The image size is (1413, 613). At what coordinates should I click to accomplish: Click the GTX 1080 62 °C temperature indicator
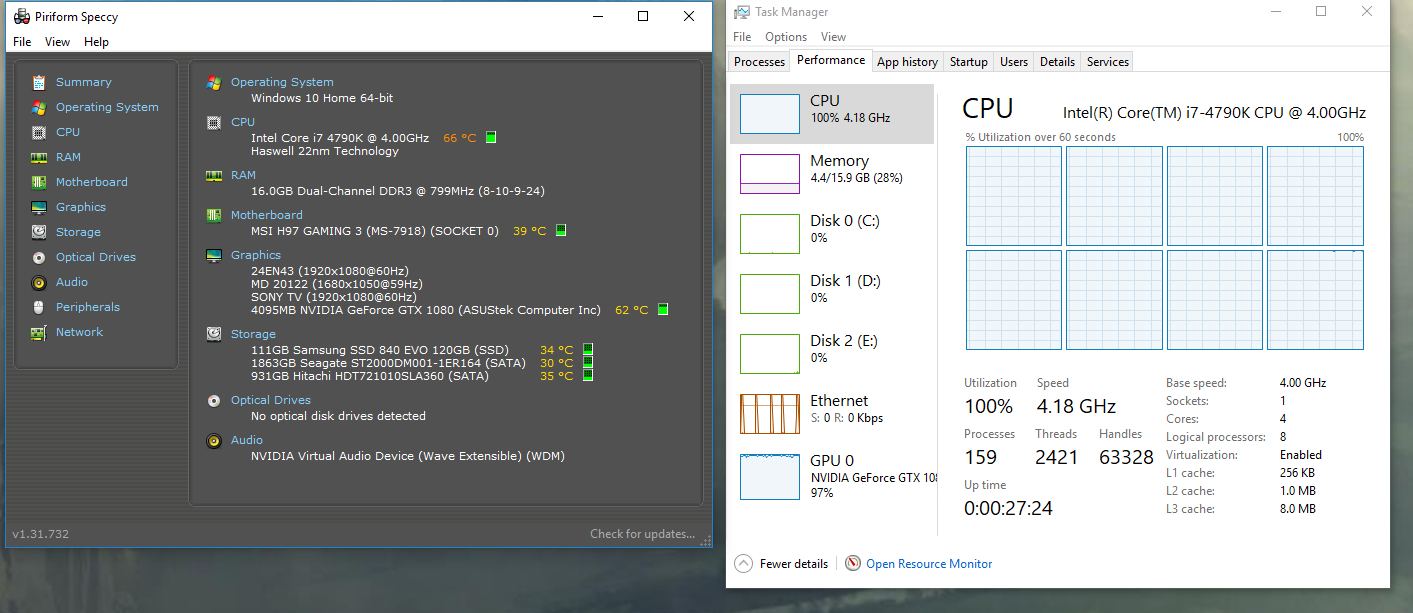[x=663, y=310]
